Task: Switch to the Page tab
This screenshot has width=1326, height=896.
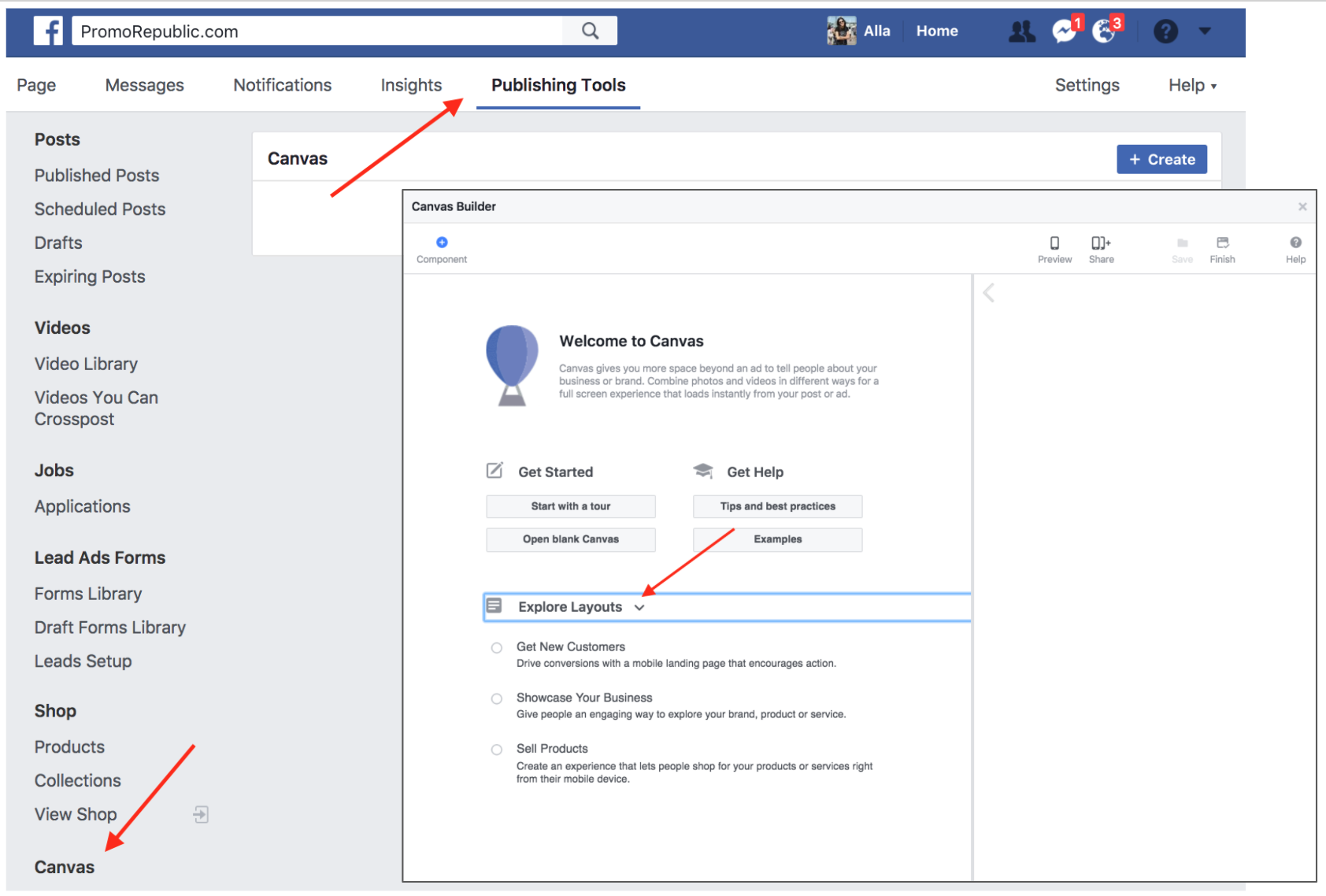Action: (x=36, y=85)
